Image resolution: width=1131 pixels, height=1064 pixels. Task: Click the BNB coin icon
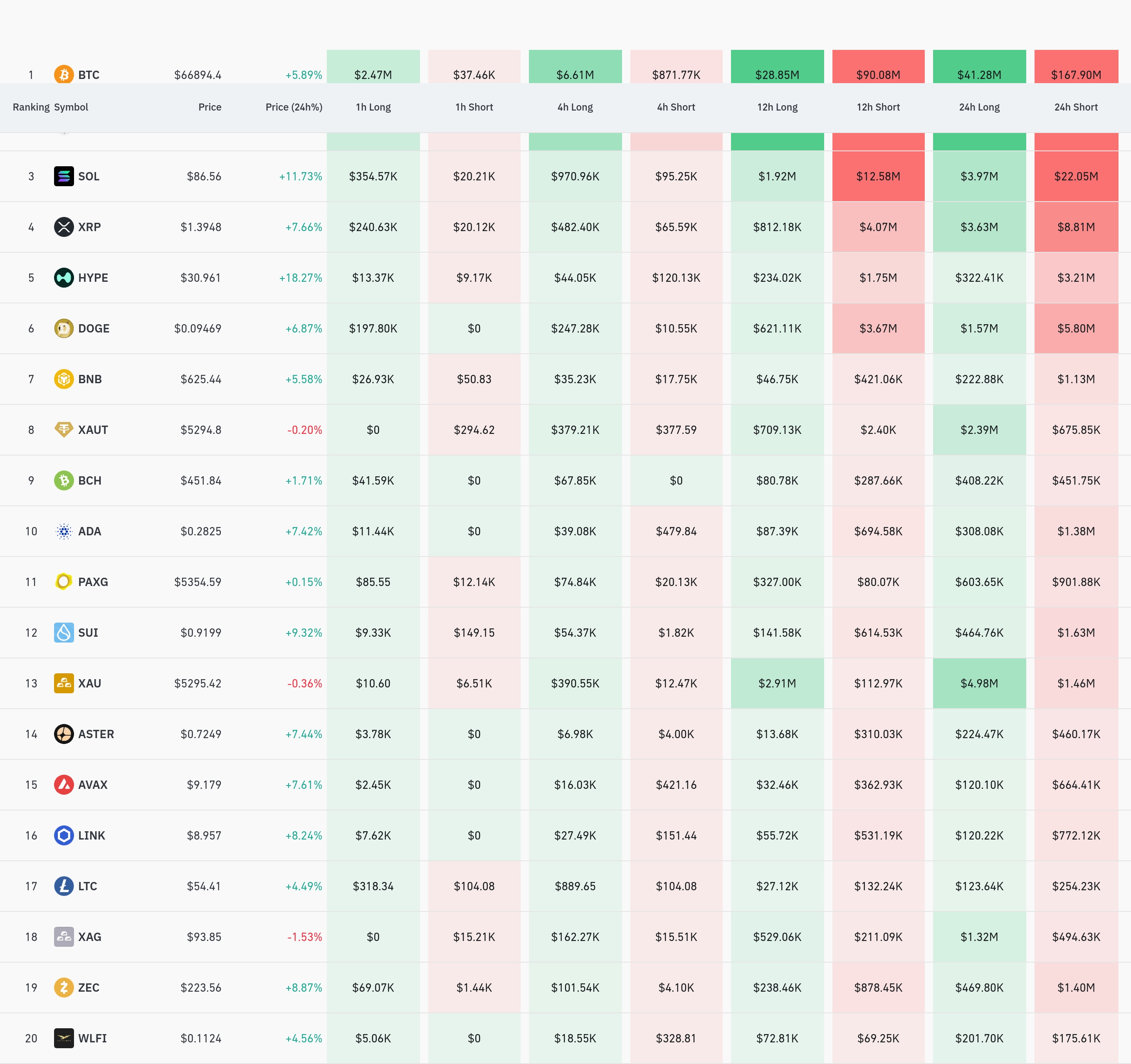click(x=64, y=379)
